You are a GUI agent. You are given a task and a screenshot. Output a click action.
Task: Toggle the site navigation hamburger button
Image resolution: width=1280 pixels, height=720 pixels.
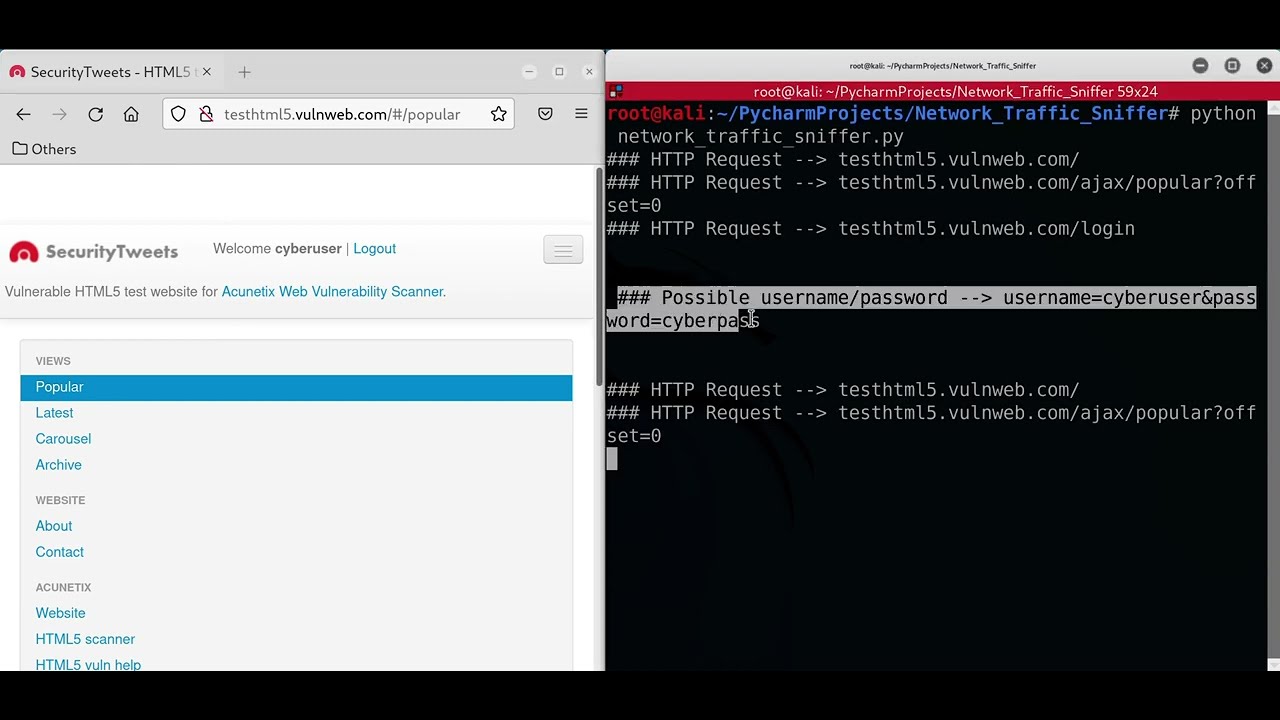pyautogui.click(x=563, y=250)
